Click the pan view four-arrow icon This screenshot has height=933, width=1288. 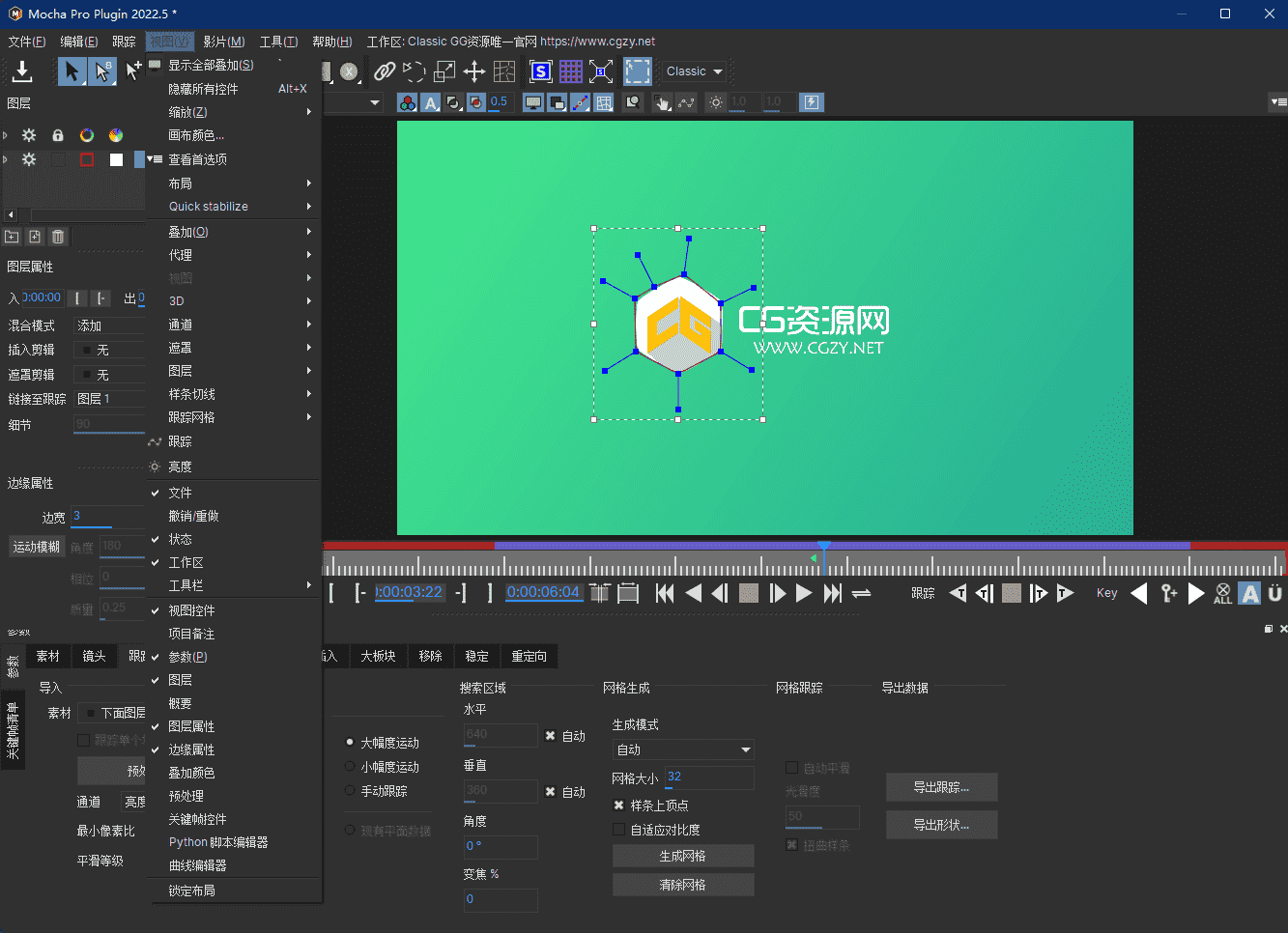tap(474, 71)
